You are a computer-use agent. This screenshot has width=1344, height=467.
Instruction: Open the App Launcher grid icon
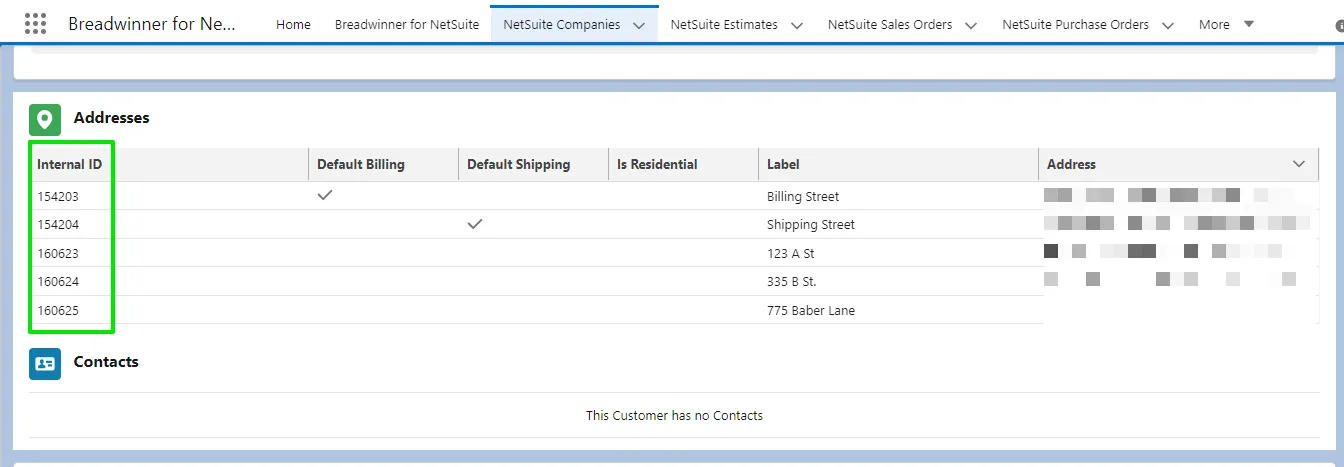pyautogui.click(x=35, y=24)
